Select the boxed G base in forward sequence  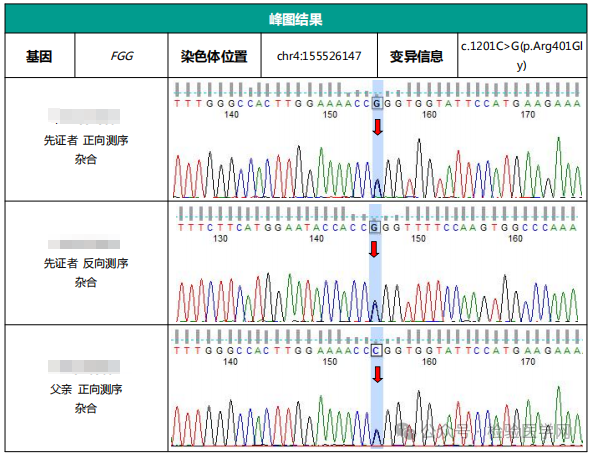pyautogui.click(x=377, y=103)
